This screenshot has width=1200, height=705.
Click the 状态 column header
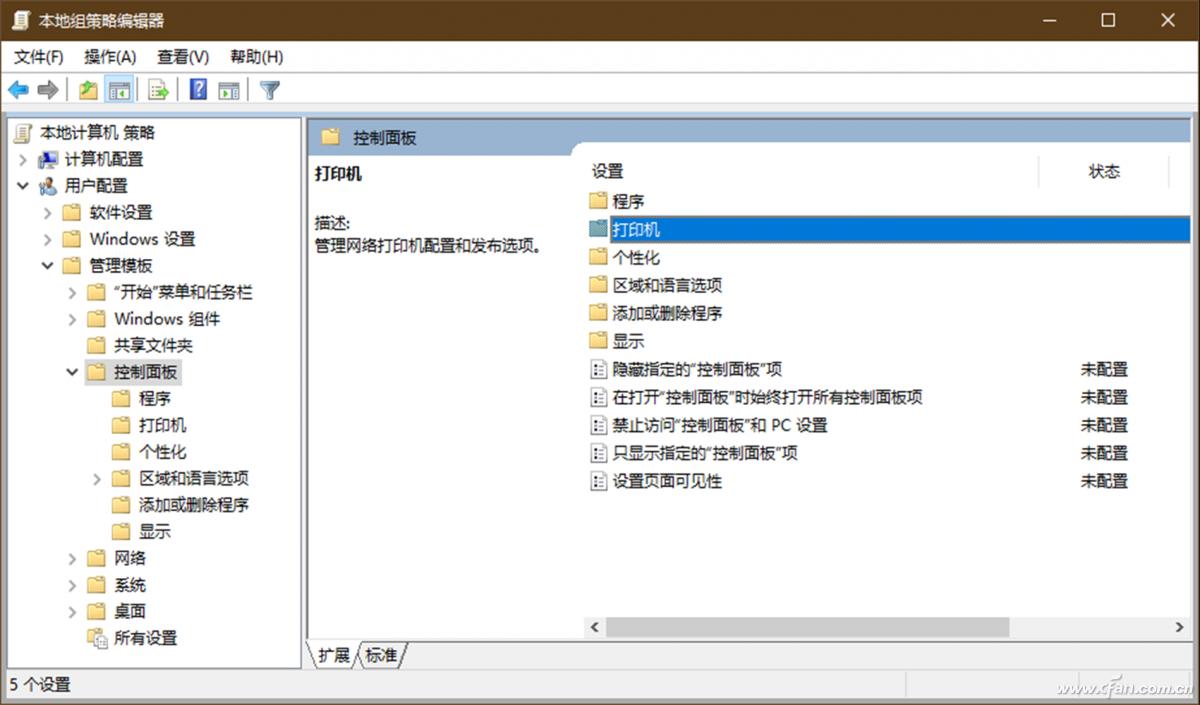coord(1104,171)
